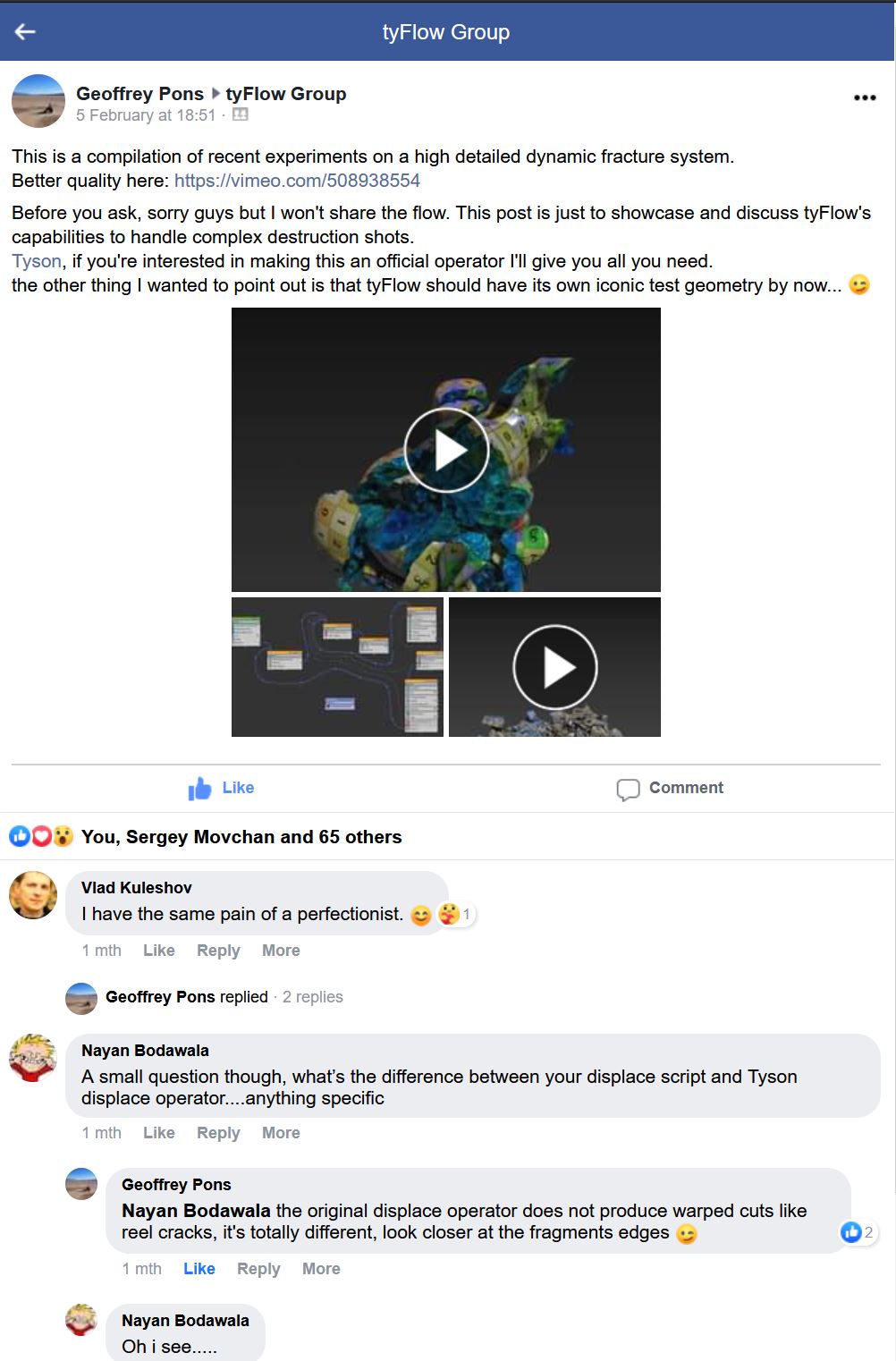
Task: Open the post reaction emoji summary
Action: (x=41, y=837)
